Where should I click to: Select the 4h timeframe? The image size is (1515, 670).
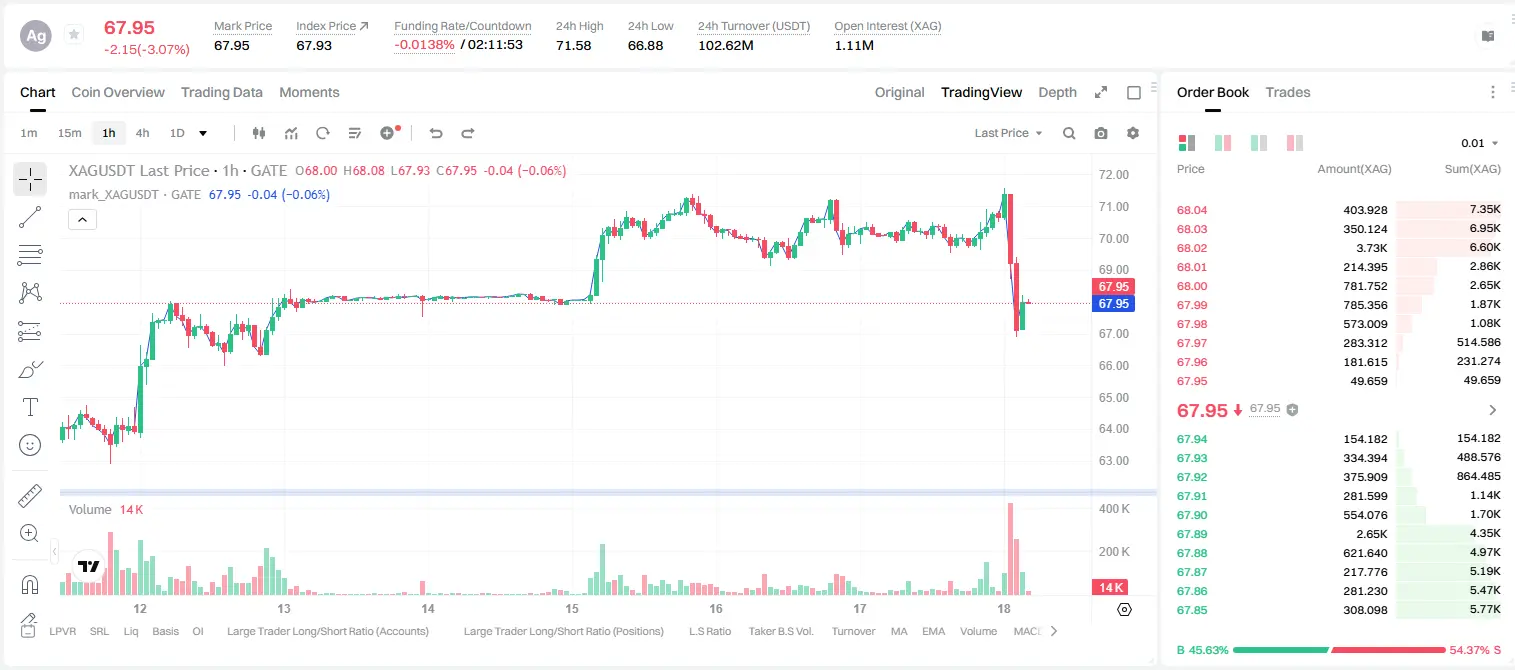pos(143,133)
